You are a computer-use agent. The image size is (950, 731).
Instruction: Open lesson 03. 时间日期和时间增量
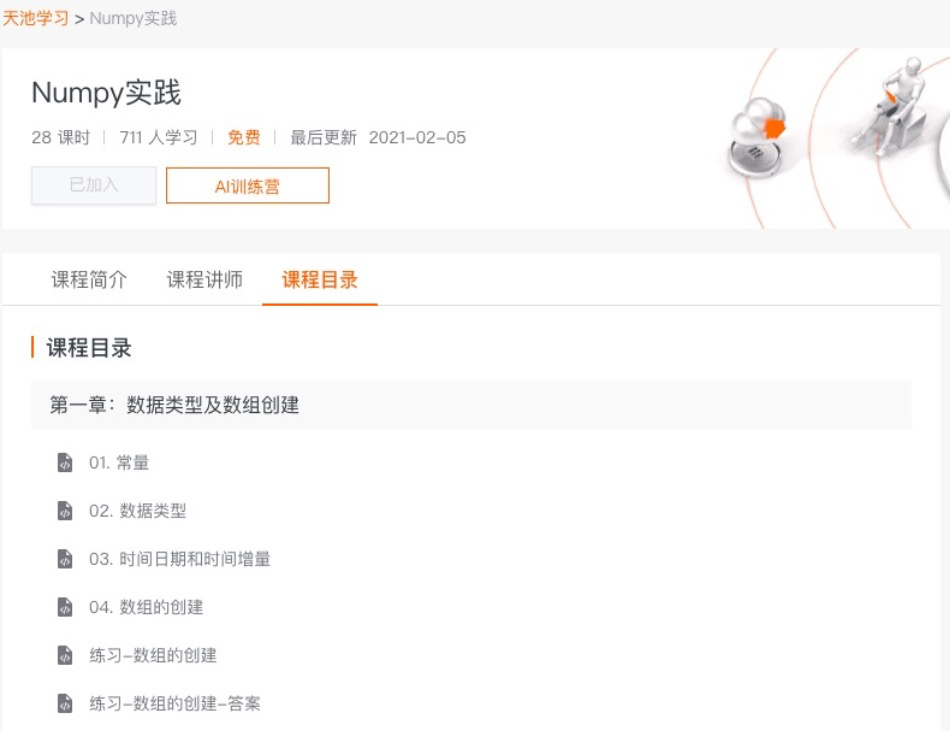pos(180,559)
